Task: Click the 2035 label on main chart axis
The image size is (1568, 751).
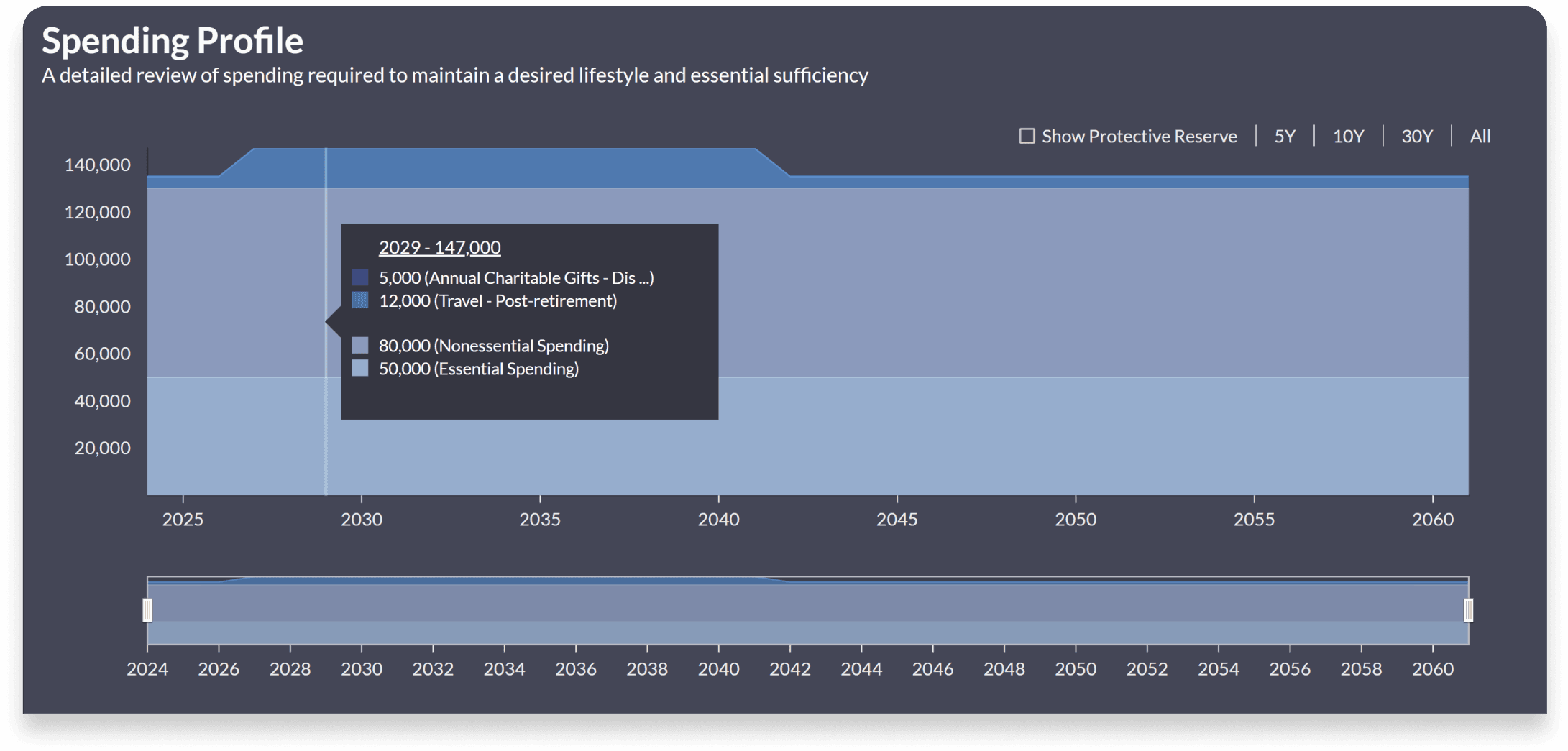Action: coord(540,519)
